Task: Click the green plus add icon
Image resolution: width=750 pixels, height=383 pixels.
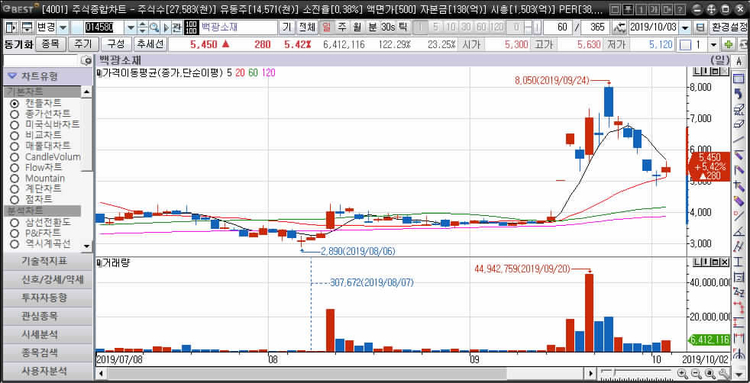Action: pos(729,45)
